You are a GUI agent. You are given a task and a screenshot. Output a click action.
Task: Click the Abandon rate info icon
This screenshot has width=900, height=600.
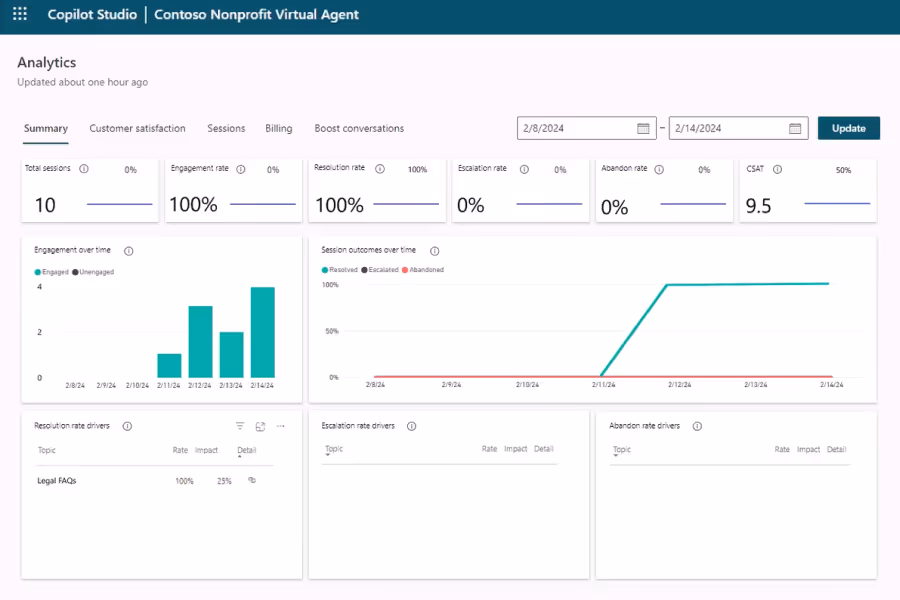pyautogui.click(x=660, y=169)
